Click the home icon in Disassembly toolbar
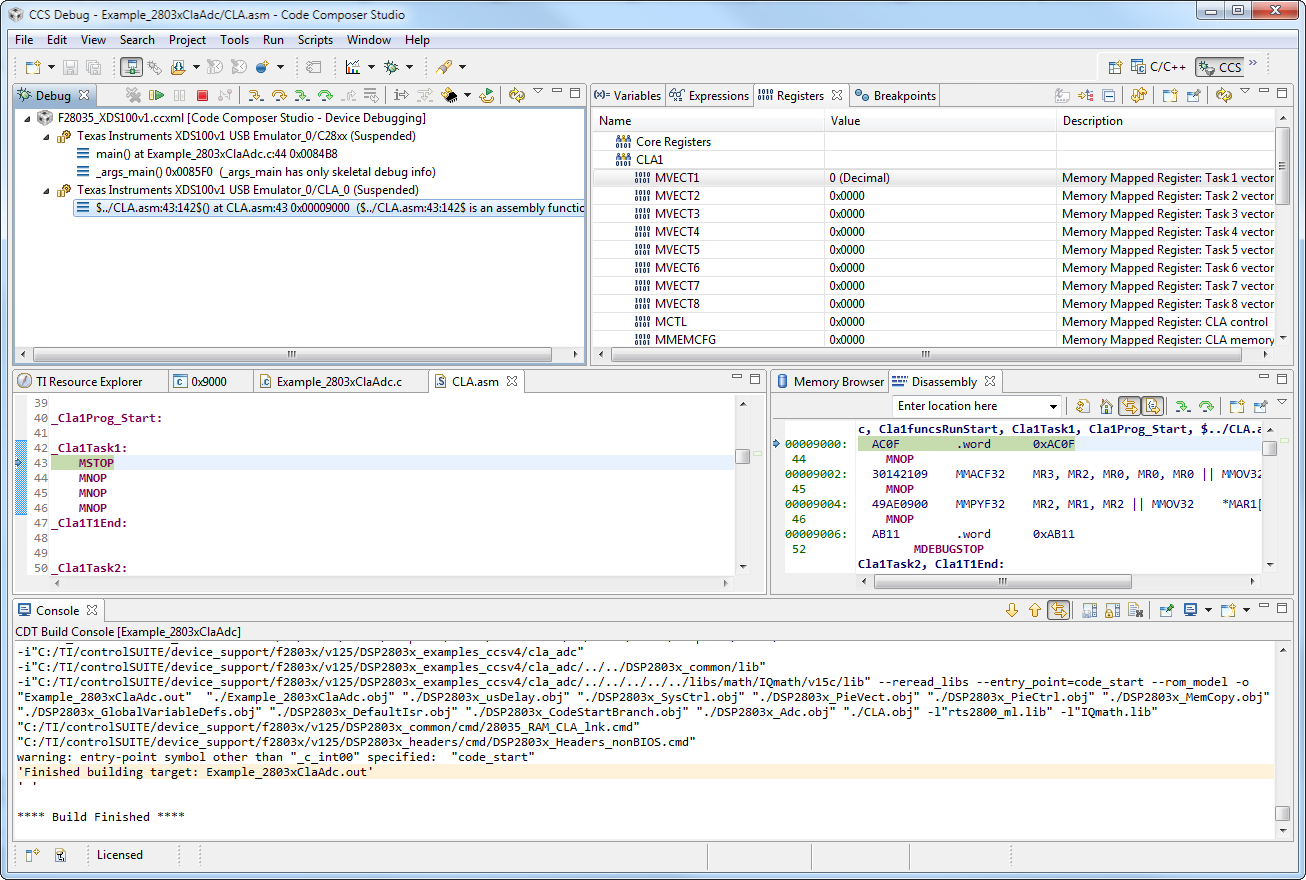Image resolution: width=1306 pixels, height=880 pixels. 1106,406
